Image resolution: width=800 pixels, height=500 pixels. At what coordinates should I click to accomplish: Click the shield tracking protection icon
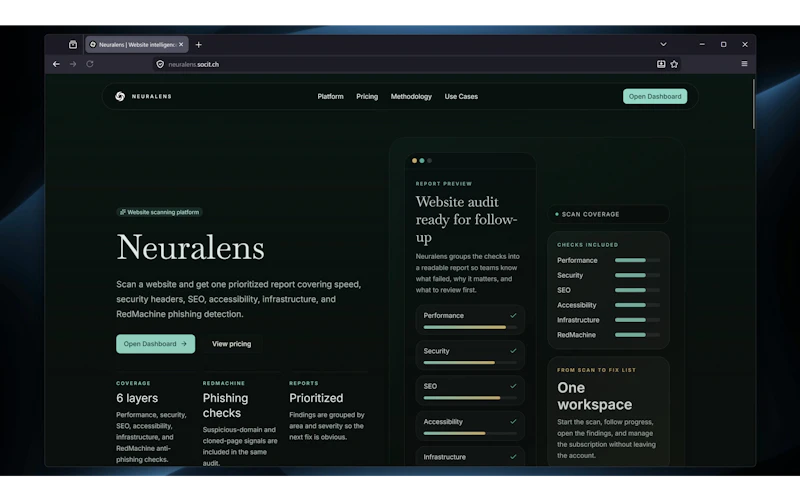point(160,64)
